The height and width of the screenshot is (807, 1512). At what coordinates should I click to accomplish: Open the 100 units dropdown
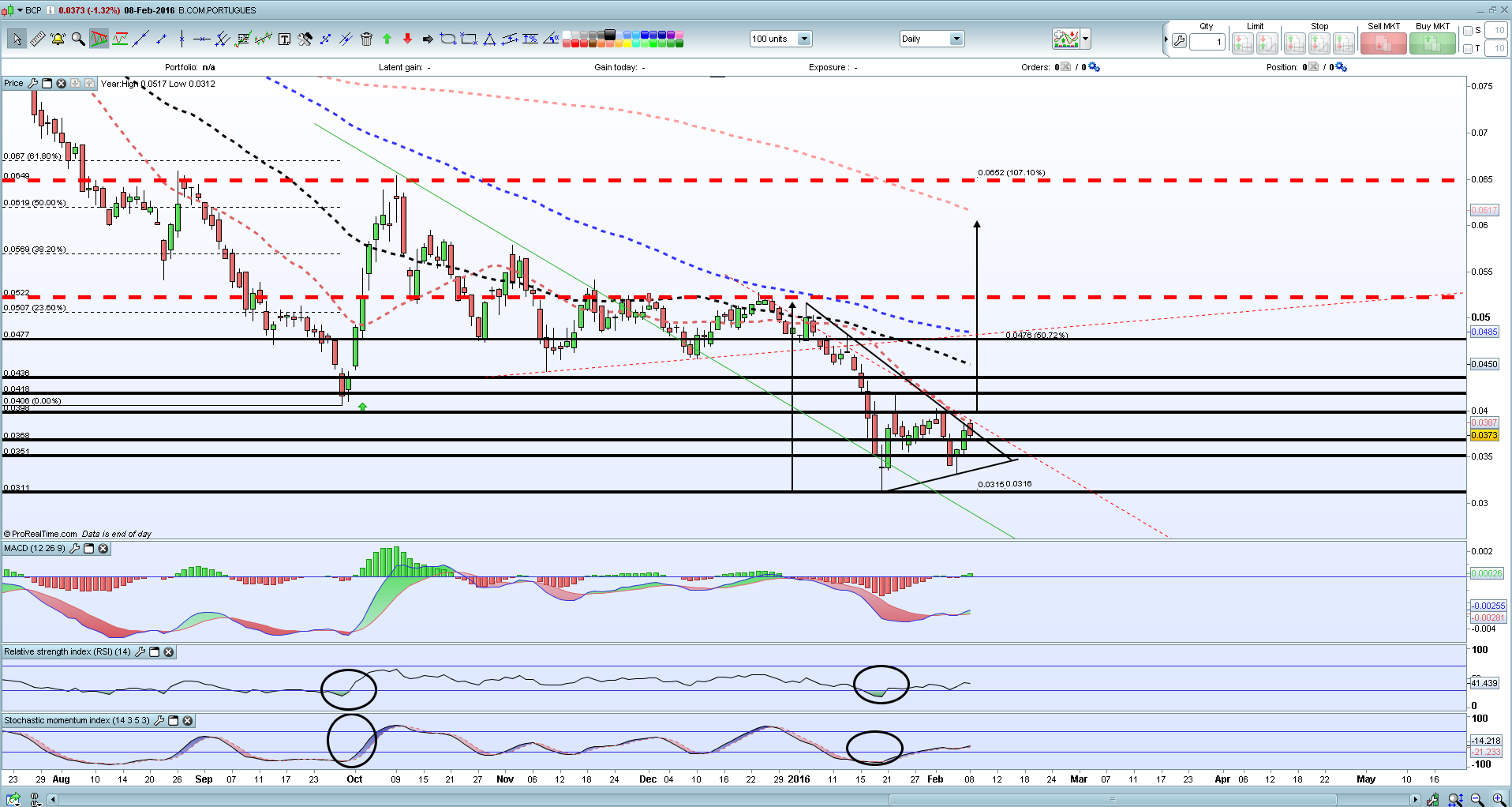tap(803, 39)
